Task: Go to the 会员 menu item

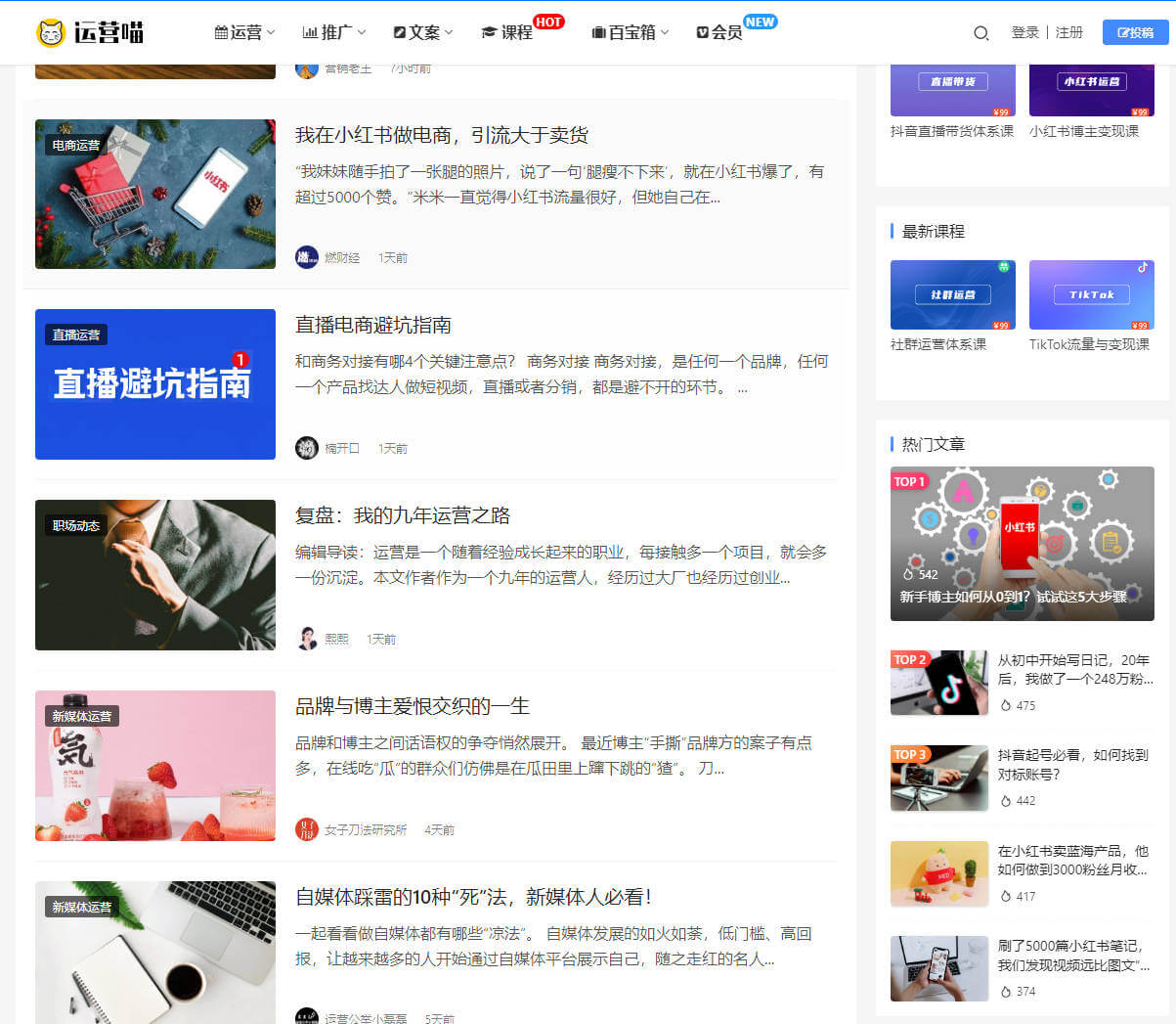Action: [719, 32]
